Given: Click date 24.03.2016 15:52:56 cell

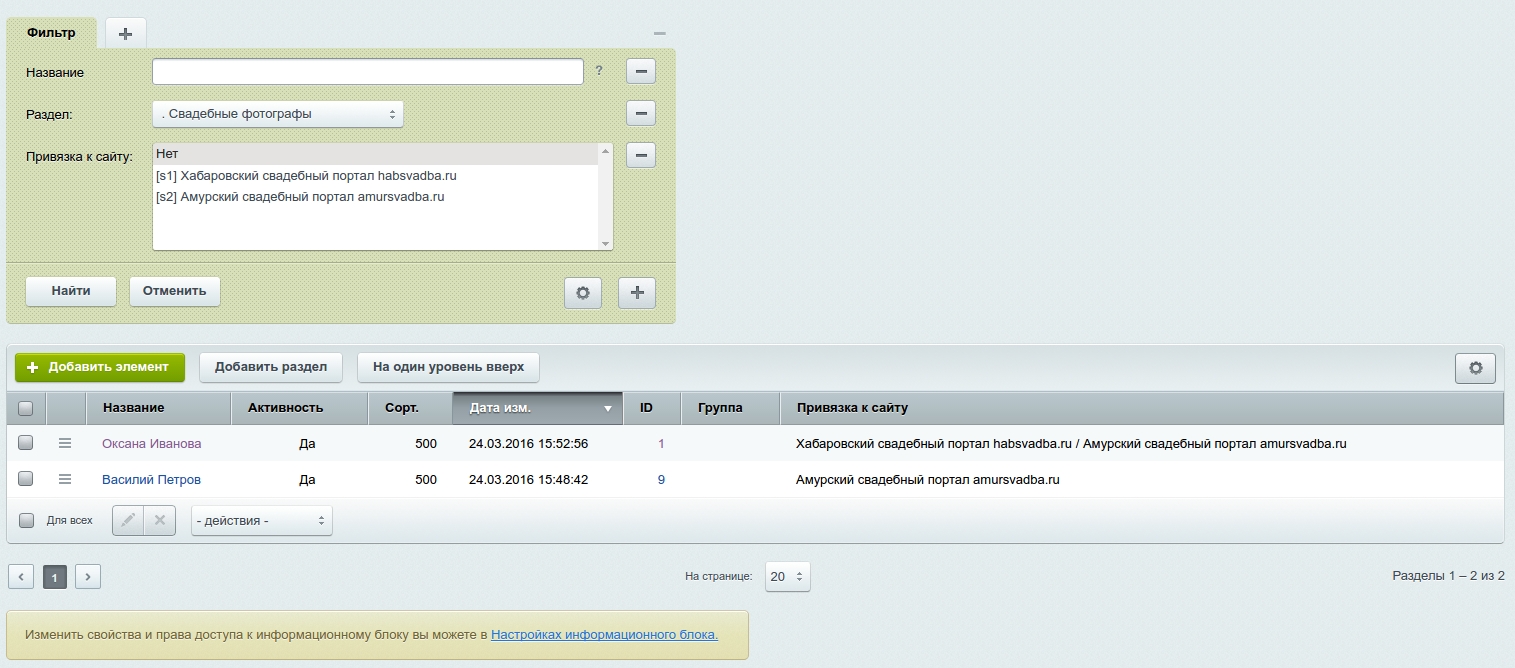Looking at the screenshot, I should click(528, 443).
